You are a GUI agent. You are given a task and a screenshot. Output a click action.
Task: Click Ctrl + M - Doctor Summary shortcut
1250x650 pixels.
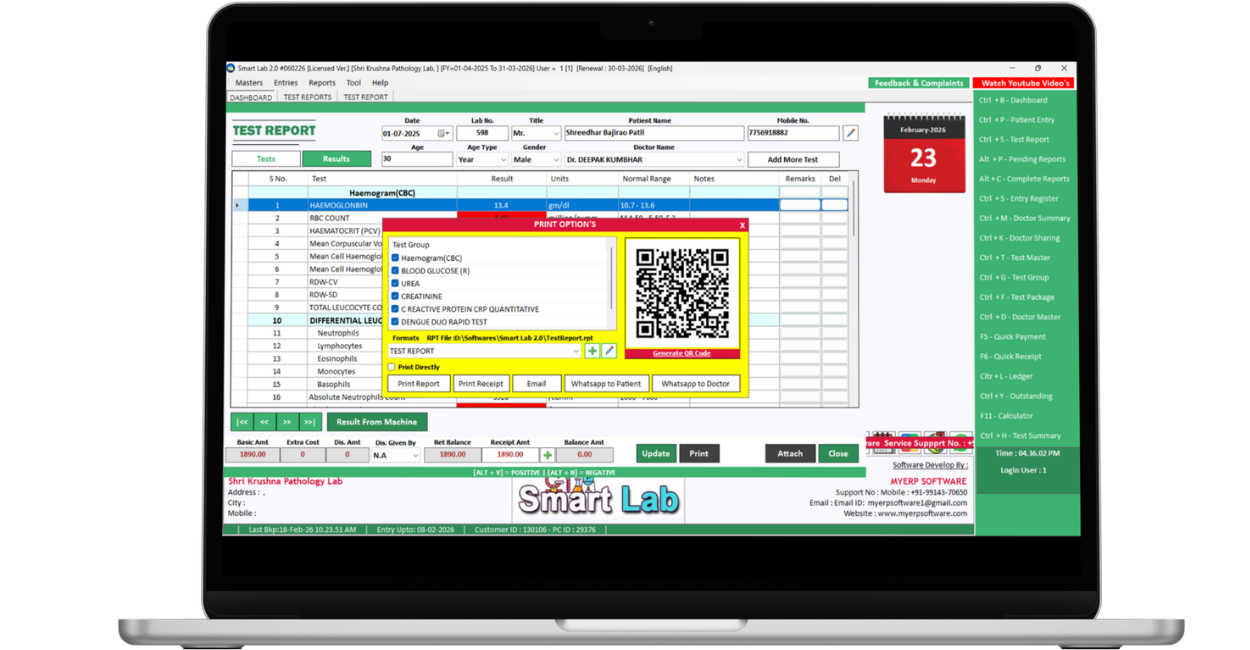tap(1024, 218)
